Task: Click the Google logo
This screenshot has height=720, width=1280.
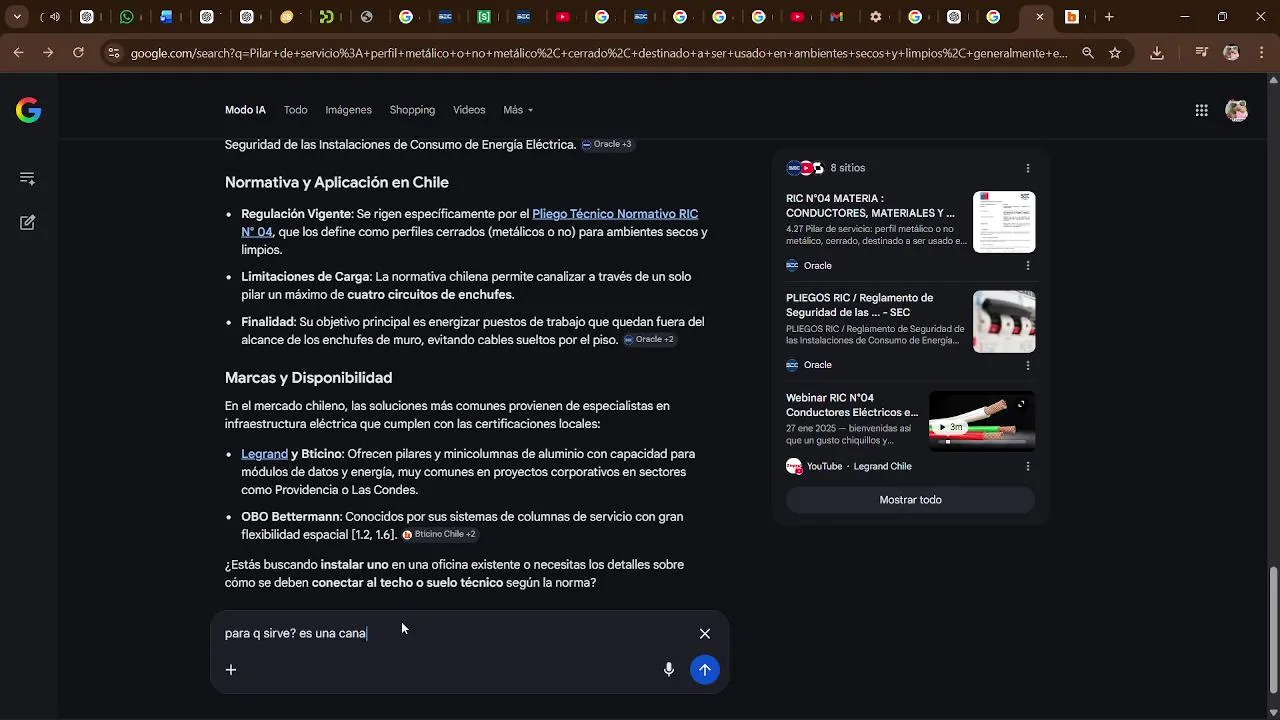Action: click(x=28, y=110)
